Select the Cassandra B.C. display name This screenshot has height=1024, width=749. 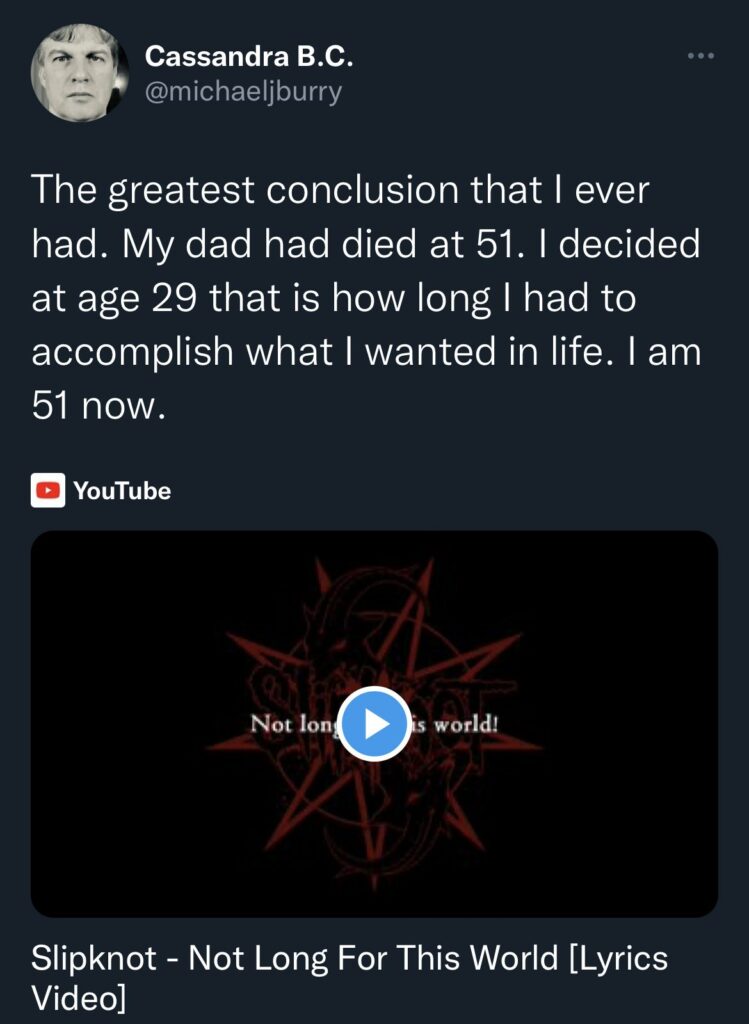[x=249, y=56]
